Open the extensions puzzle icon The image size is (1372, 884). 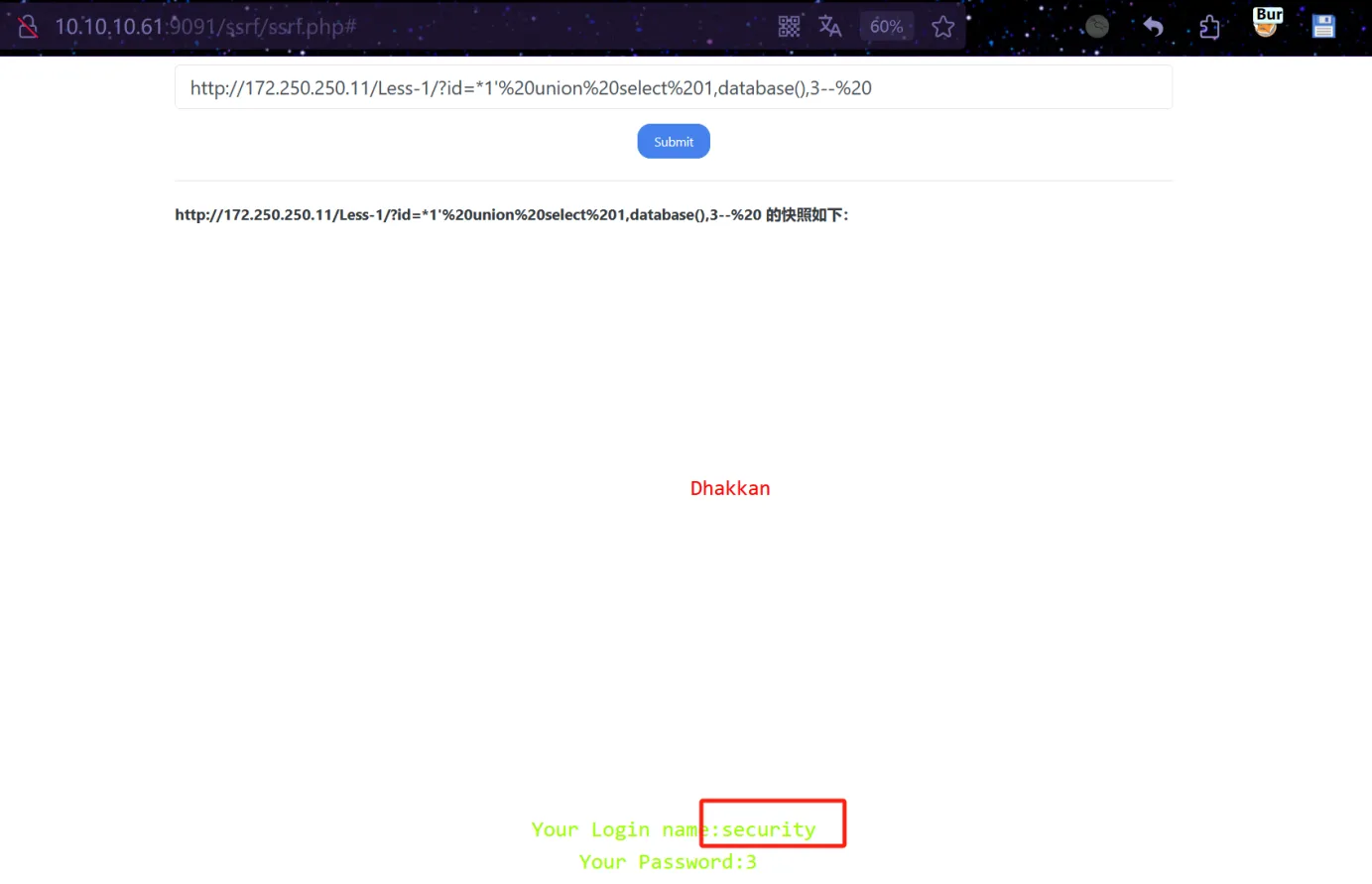1209,27
